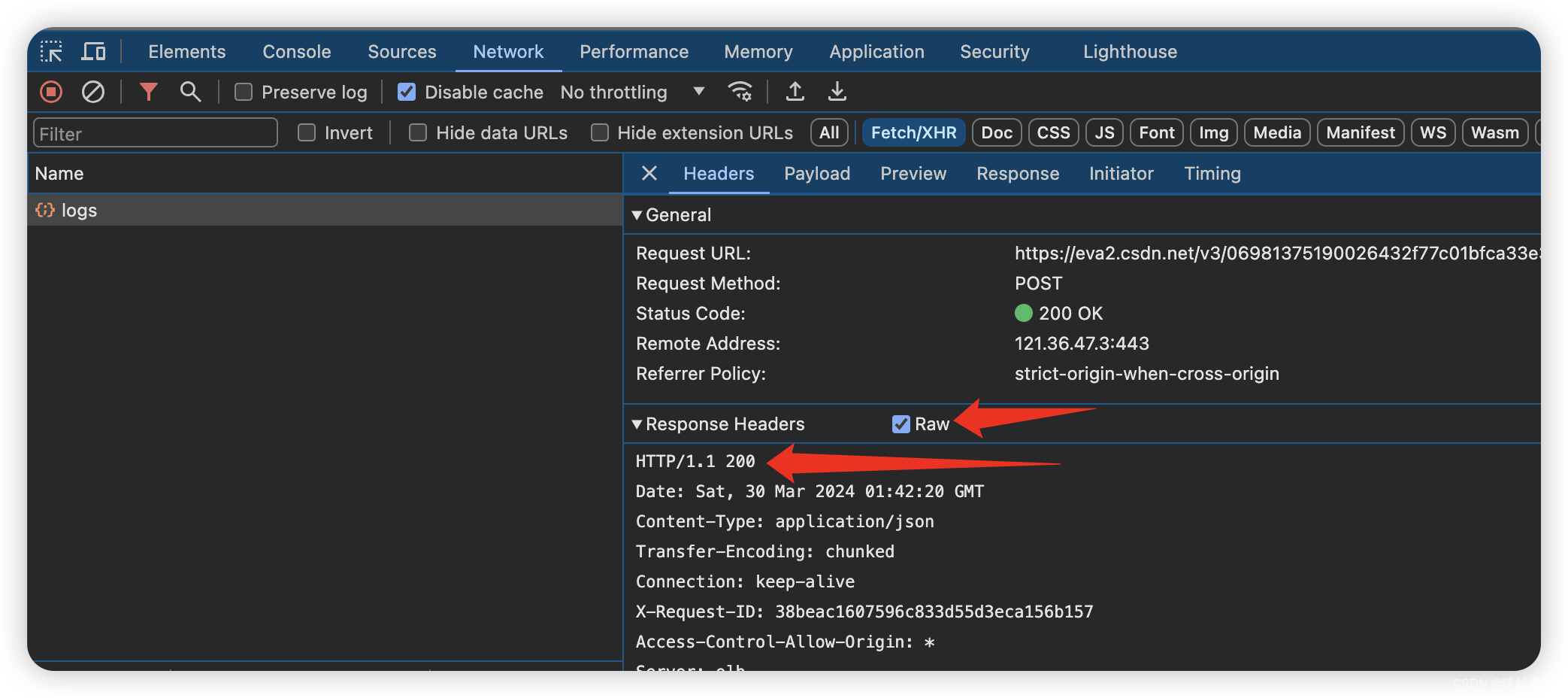Open the network search magnifier
Viewport: 1568px width, 698px height.
(x=190, y=92)
